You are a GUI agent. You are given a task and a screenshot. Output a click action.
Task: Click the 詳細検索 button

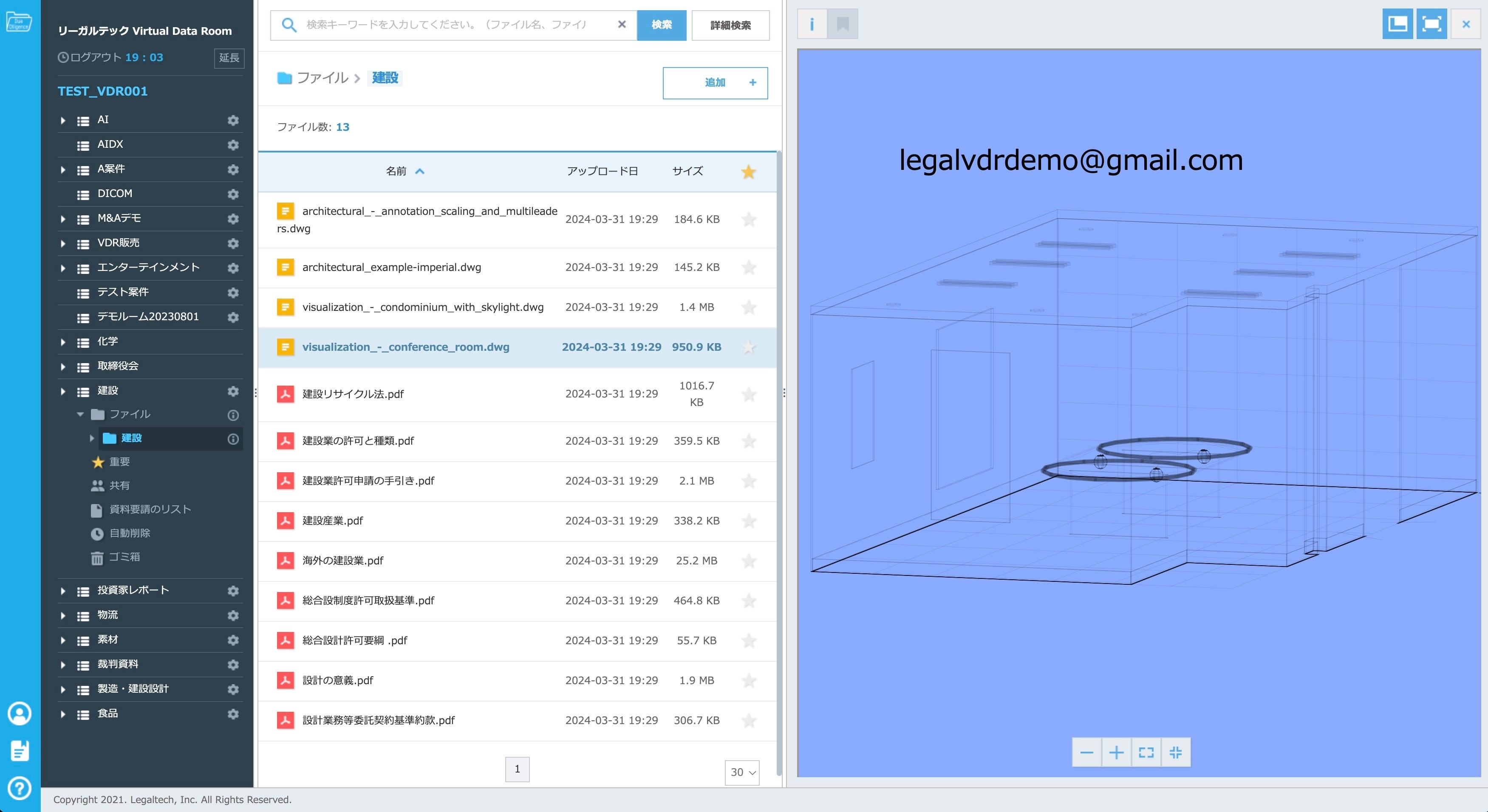[x=730, y=25]
